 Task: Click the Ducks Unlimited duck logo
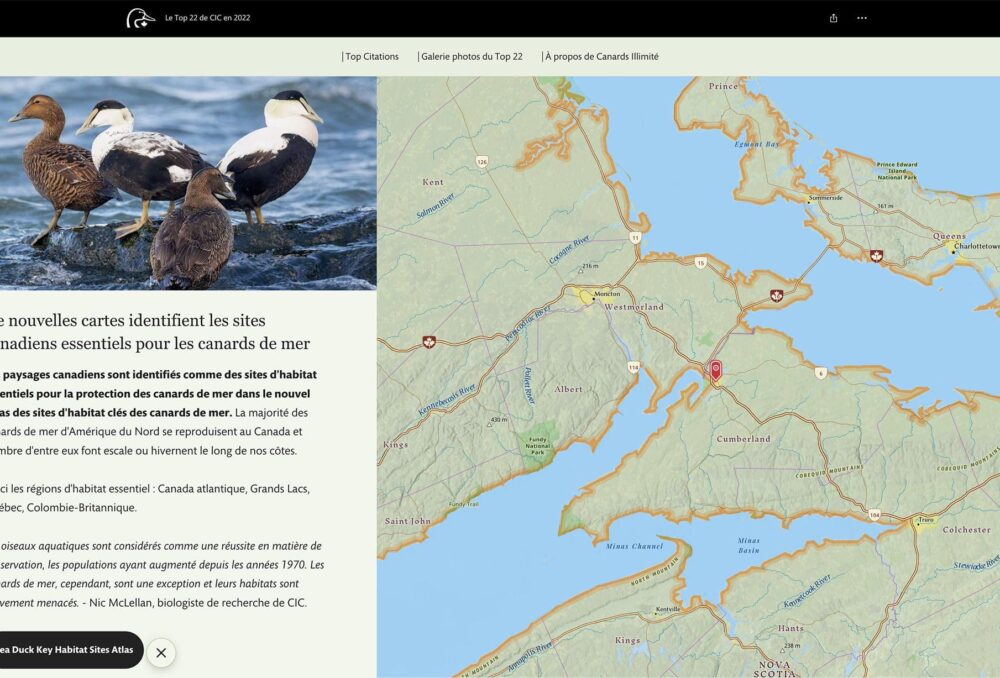click(140, 18)
